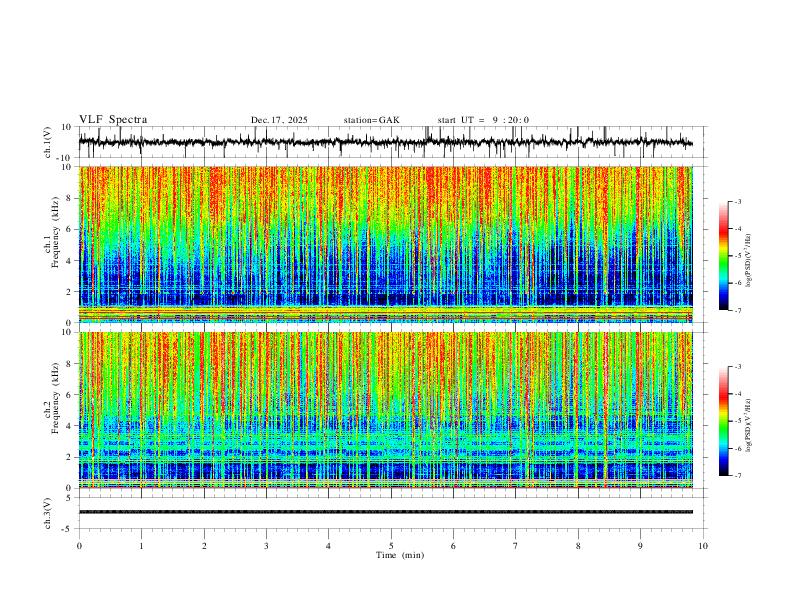Click the "4" kHz tick on ch.2 frequency axis

click(69, 426)
